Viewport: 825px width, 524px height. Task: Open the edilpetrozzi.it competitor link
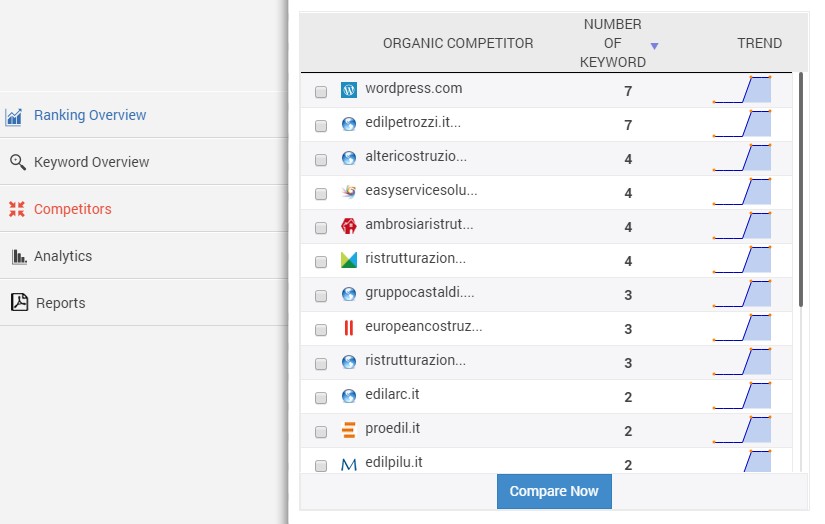[413, 123]
